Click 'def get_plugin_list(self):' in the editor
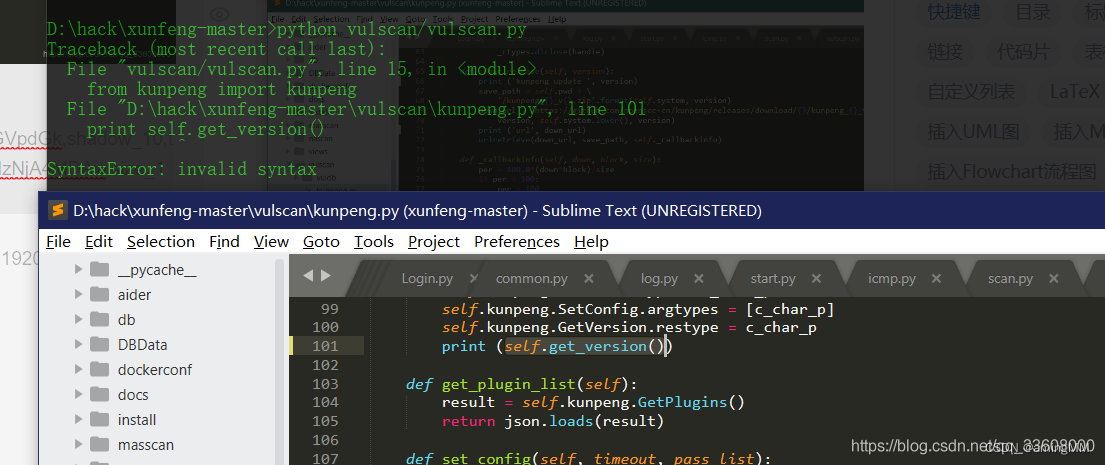The image size is (1105, 465). coord(521,384)
